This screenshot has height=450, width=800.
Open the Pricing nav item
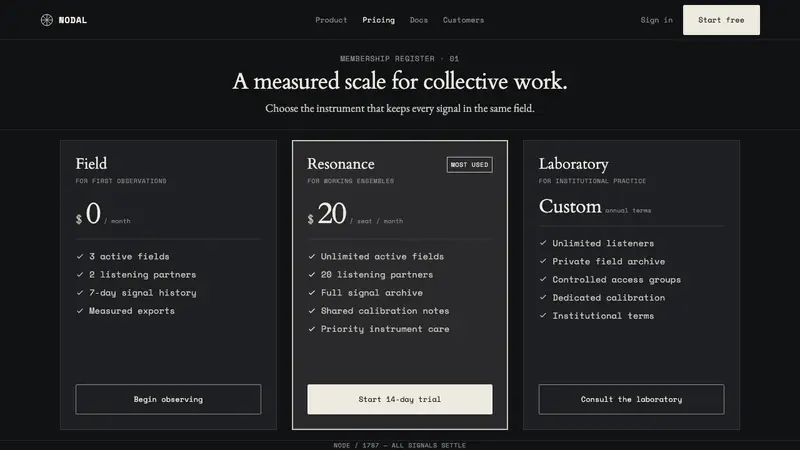379,20
